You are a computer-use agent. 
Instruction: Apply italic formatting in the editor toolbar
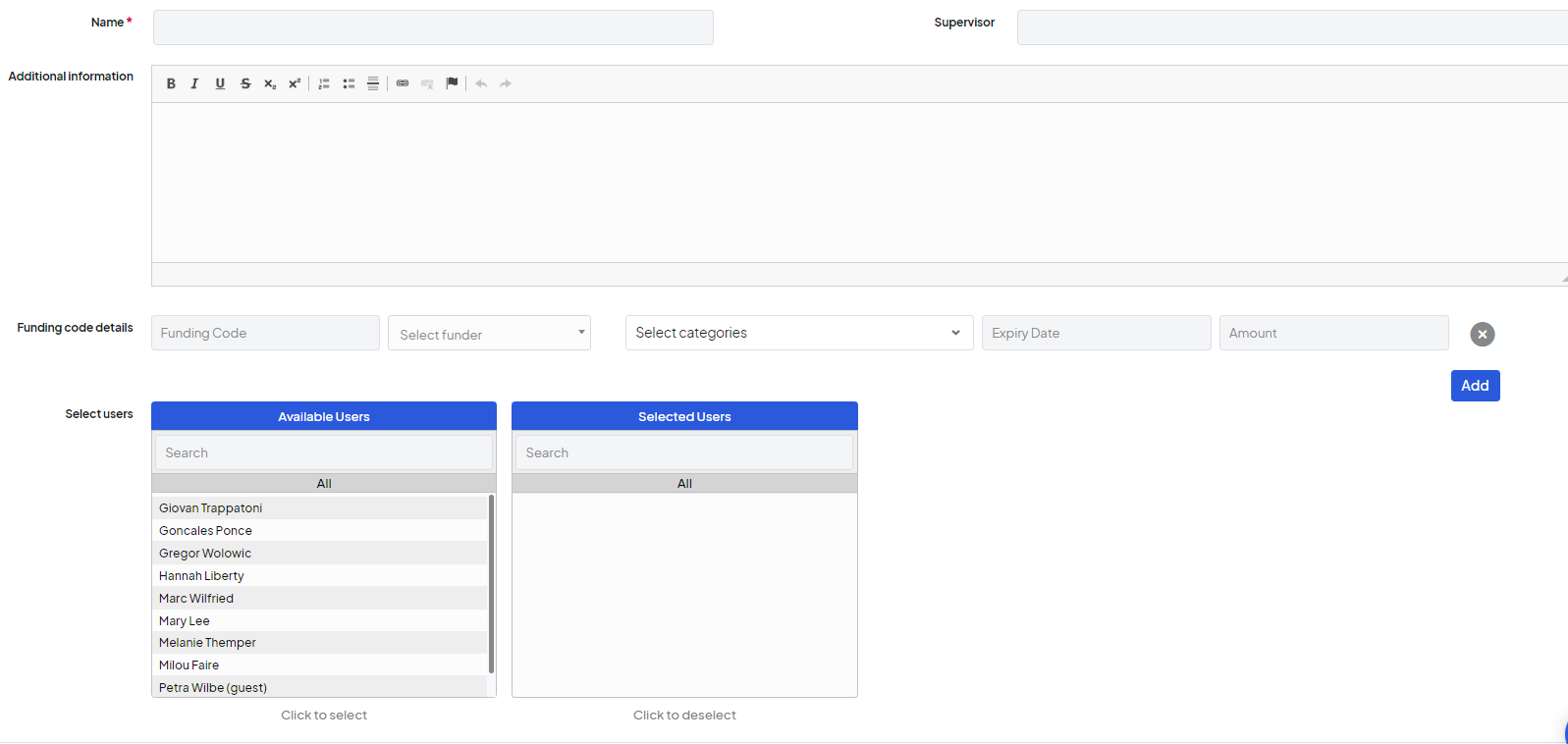pyautogui.click(x=194, y=84)
